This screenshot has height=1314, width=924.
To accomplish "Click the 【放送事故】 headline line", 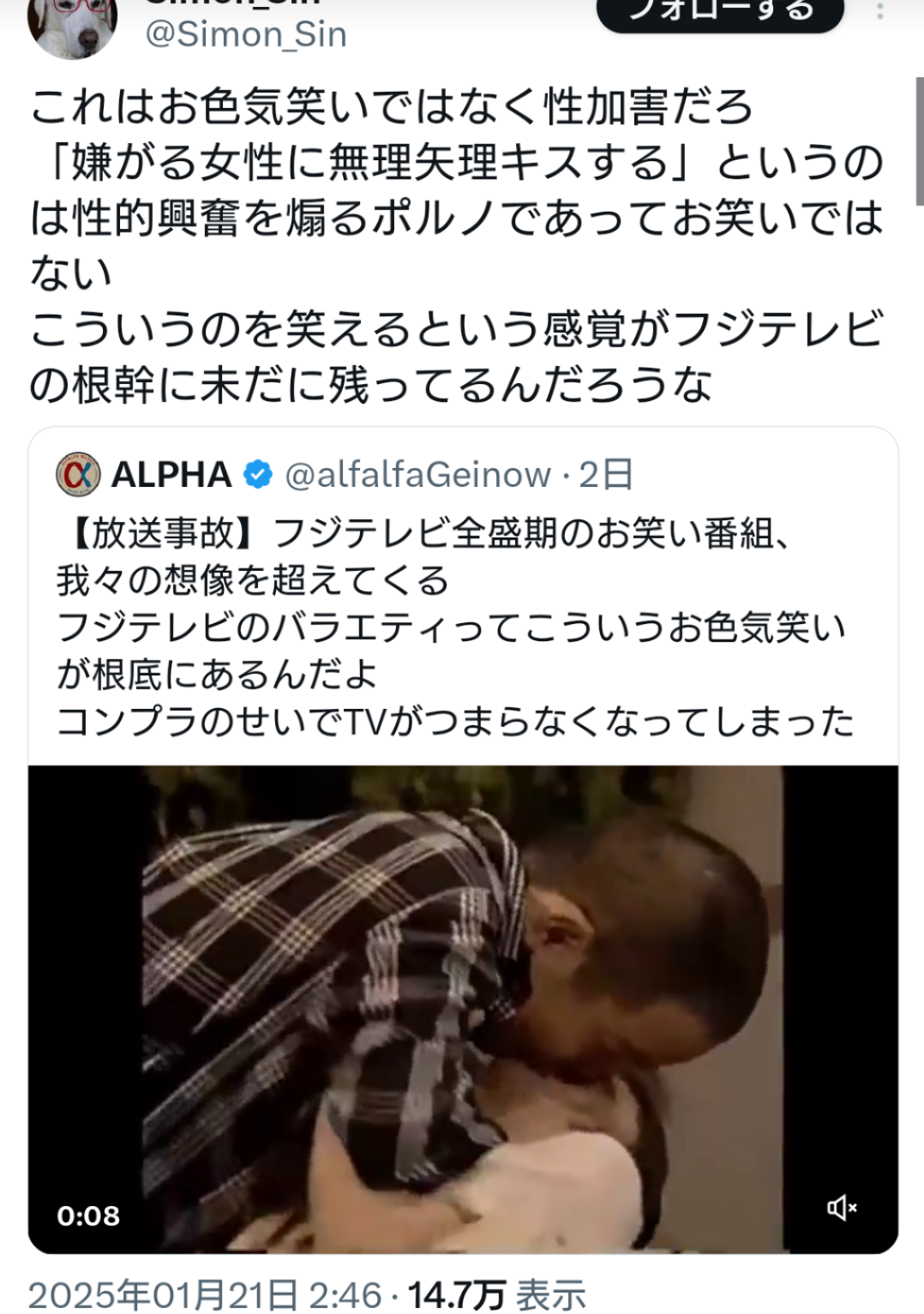I will pos(423,534).
